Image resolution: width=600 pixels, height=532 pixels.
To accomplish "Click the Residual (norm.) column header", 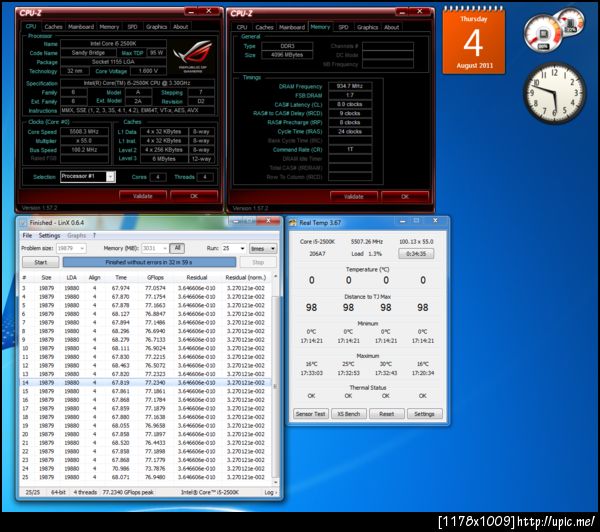I will click(246, 277).
